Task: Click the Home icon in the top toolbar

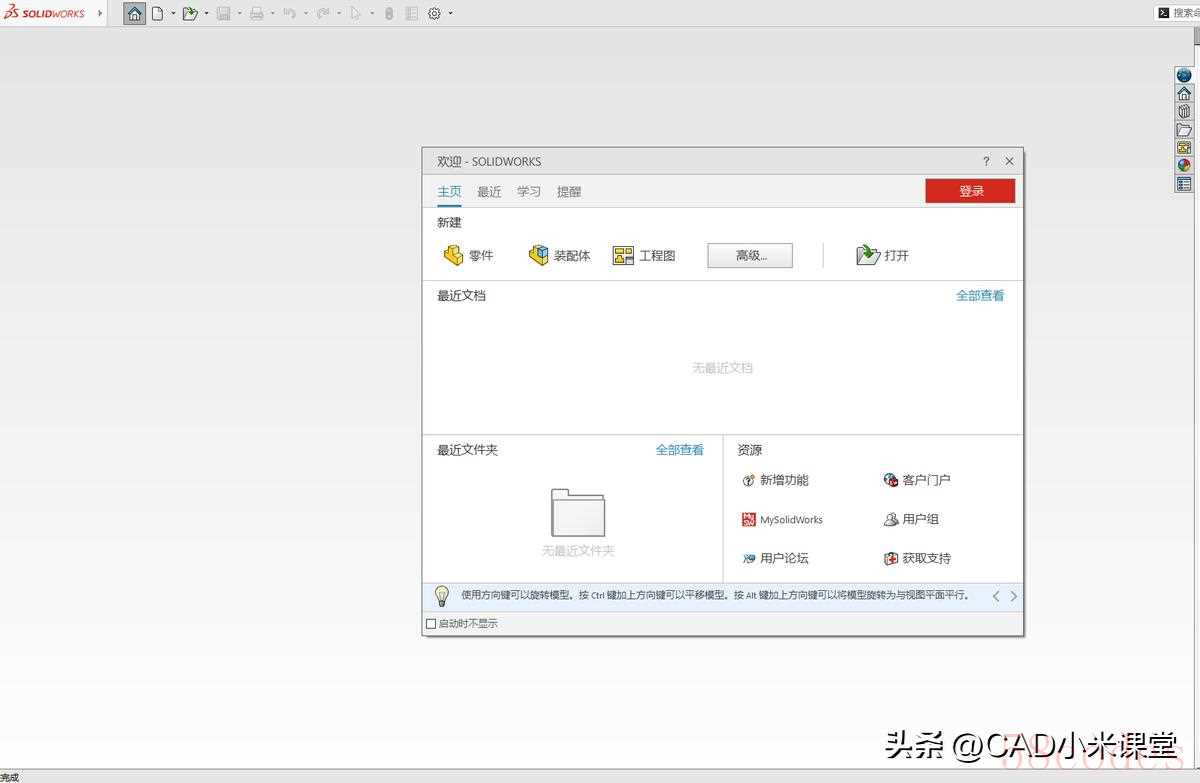Action: point(135,14)
